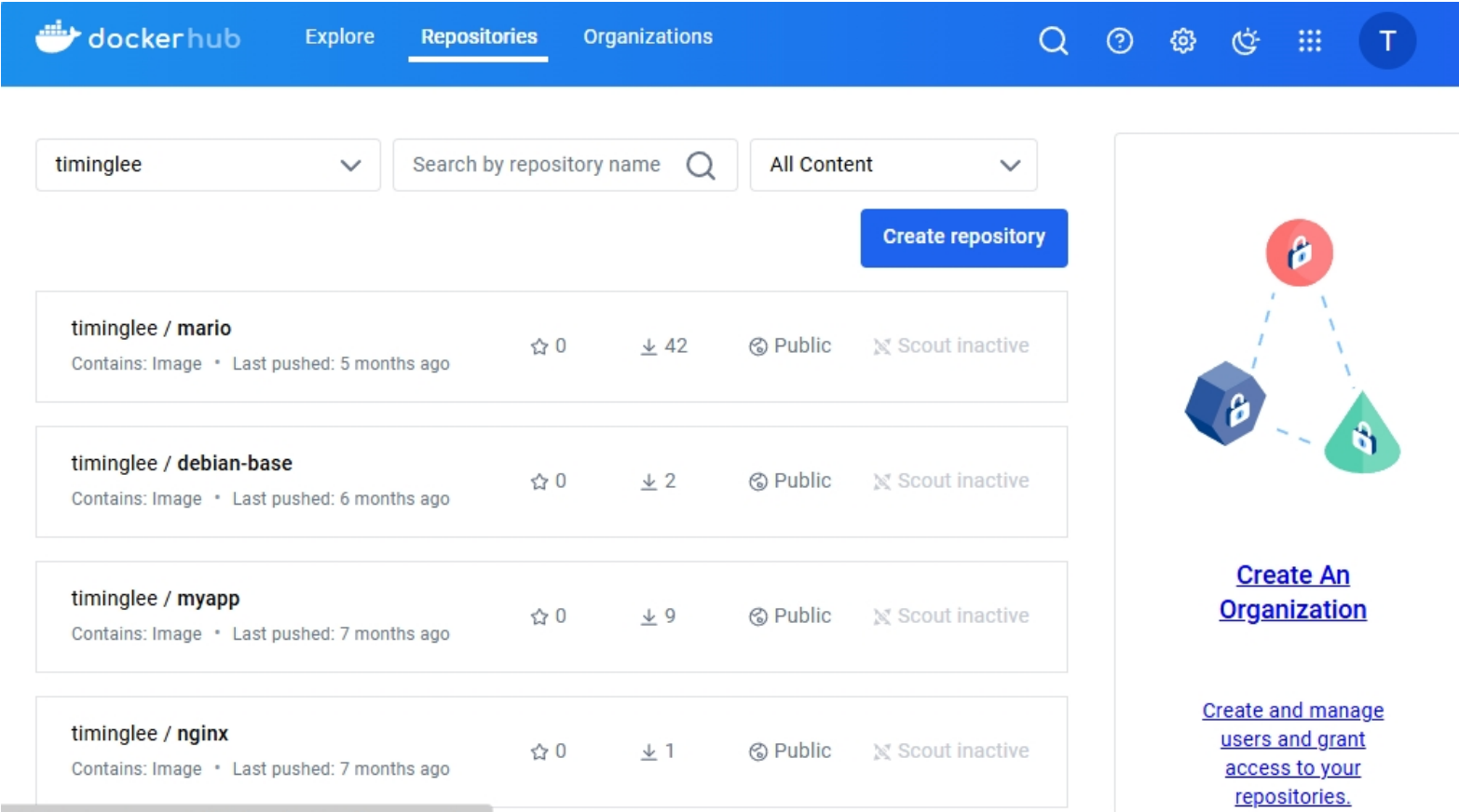Click the Public globe icon for nginx
The width and height of the screenshot is (1459, 812).
pos(757,751)
